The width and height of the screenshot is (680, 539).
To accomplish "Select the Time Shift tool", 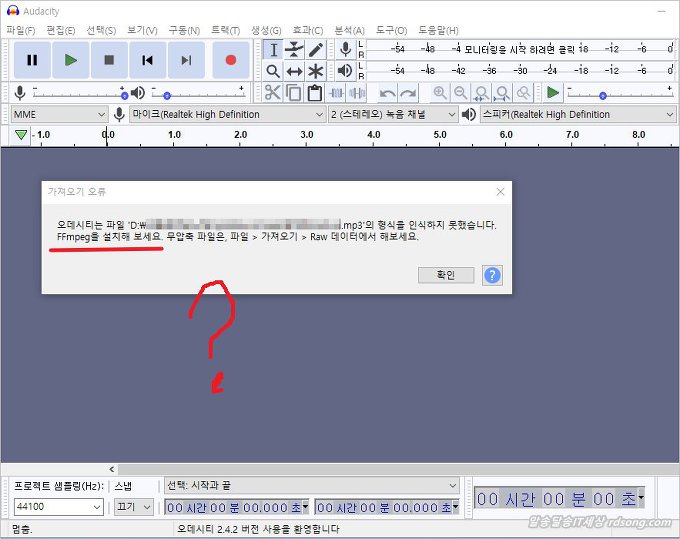I will (x=294, y=71).
